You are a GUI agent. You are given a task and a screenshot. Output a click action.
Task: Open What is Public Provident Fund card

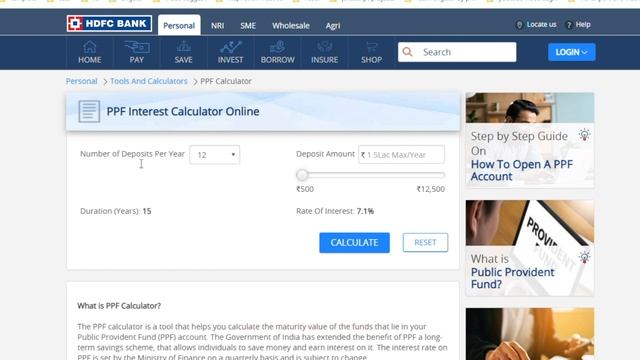pyautogui.click(x=530, y=248)
